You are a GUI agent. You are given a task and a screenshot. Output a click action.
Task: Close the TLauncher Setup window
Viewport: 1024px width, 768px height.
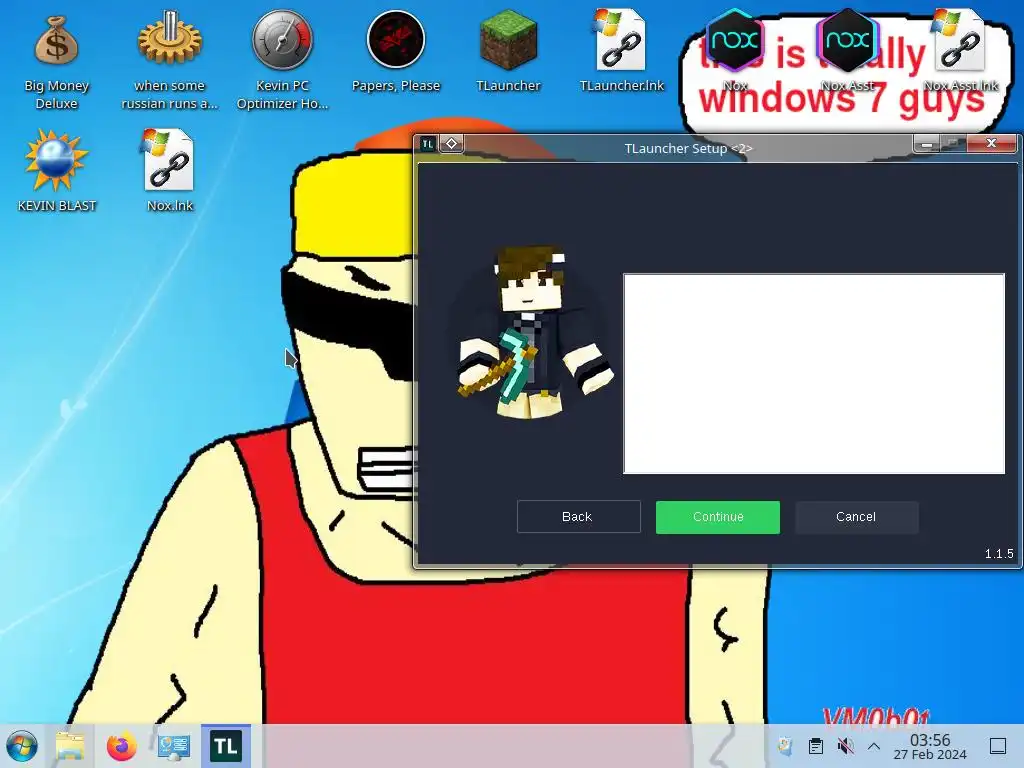pyautogui.click(x=991, y=143)
